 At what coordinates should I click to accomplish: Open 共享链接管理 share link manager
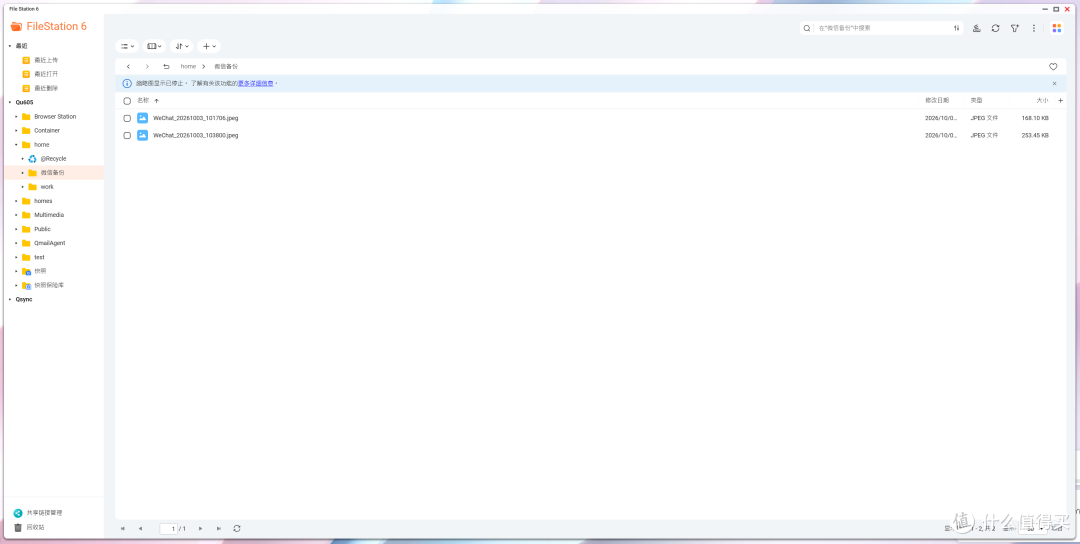tap(44, 513)
